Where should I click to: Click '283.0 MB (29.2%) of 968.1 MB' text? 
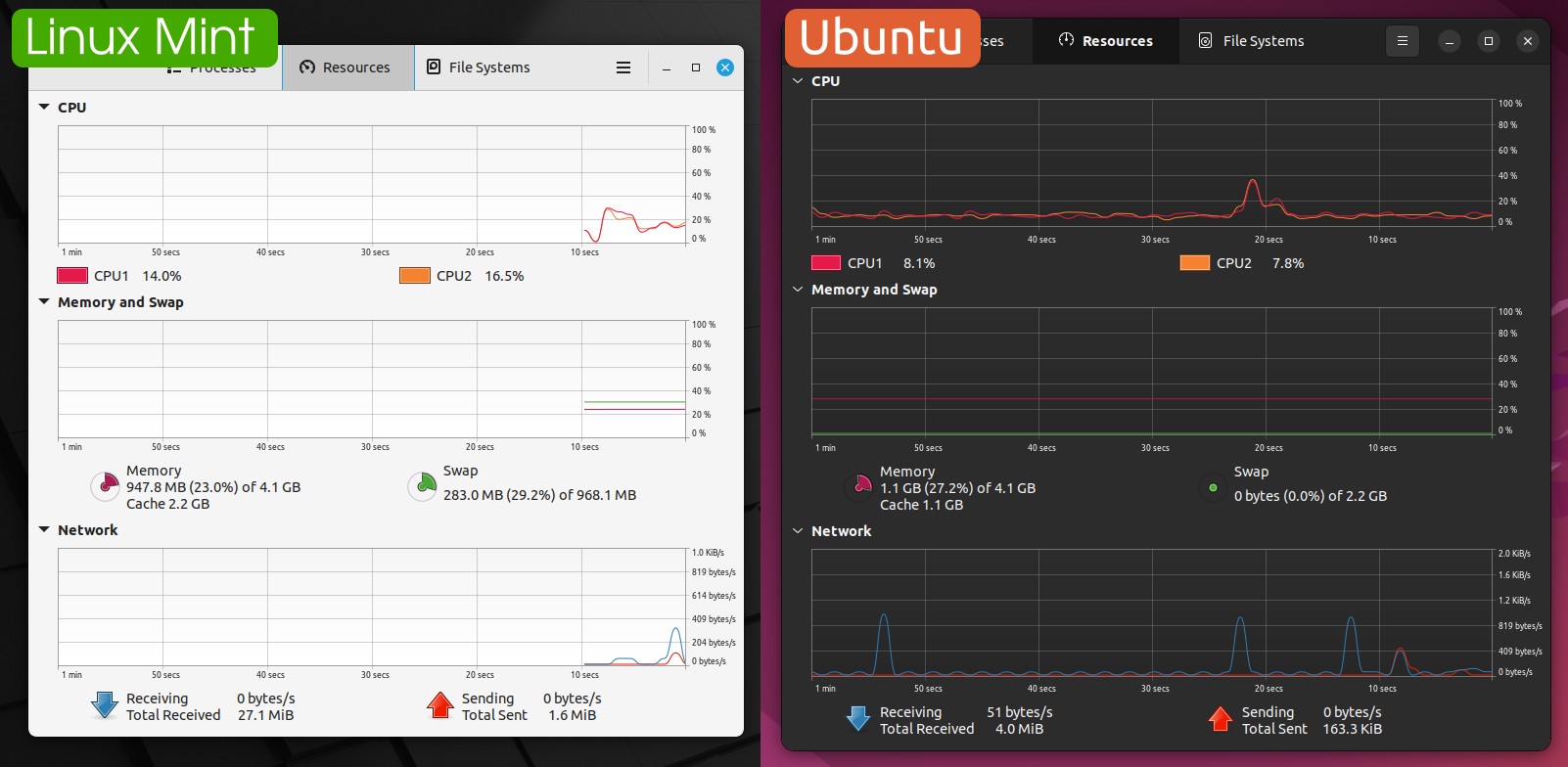(x=539, y=495)
